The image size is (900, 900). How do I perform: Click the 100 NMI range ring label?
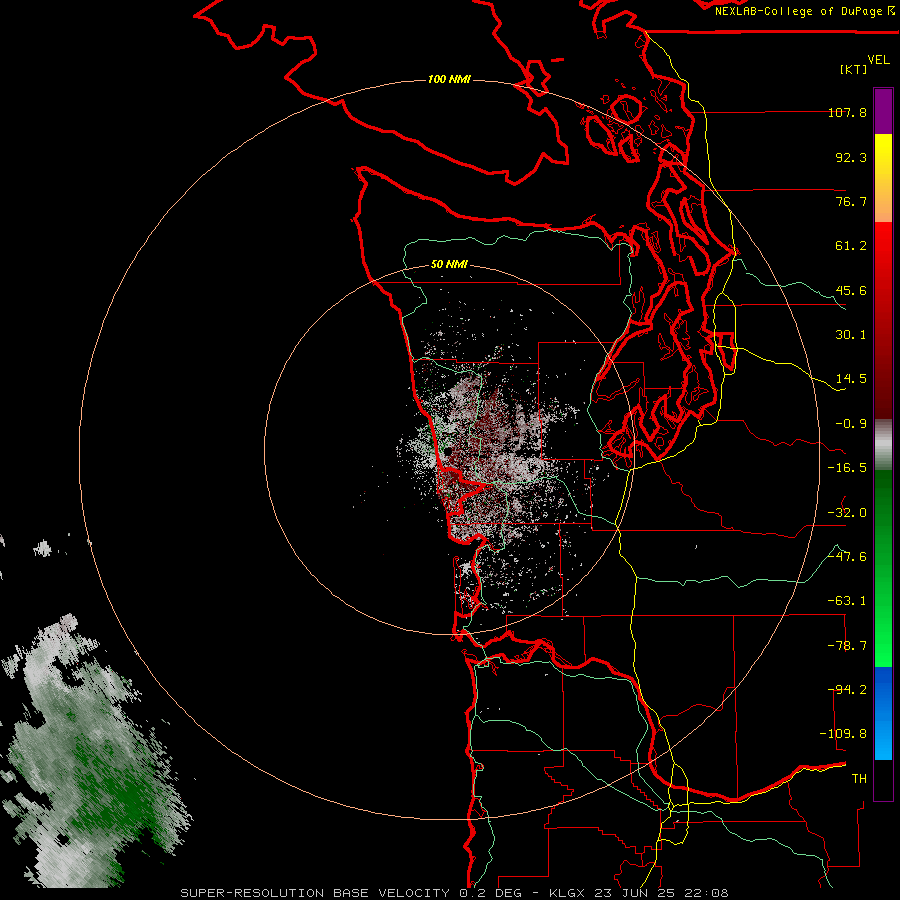(449, 79)
